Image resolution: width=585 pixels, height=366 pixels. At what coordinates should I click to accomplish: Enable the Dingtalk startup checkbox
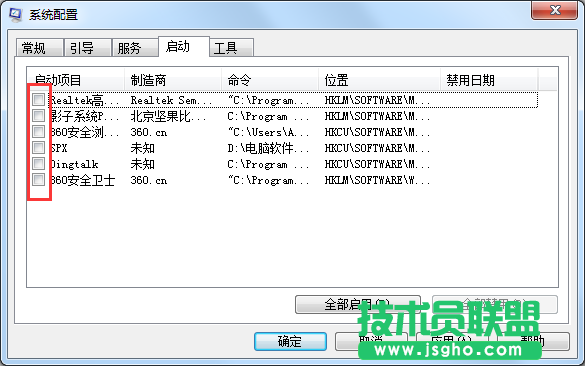38,164
